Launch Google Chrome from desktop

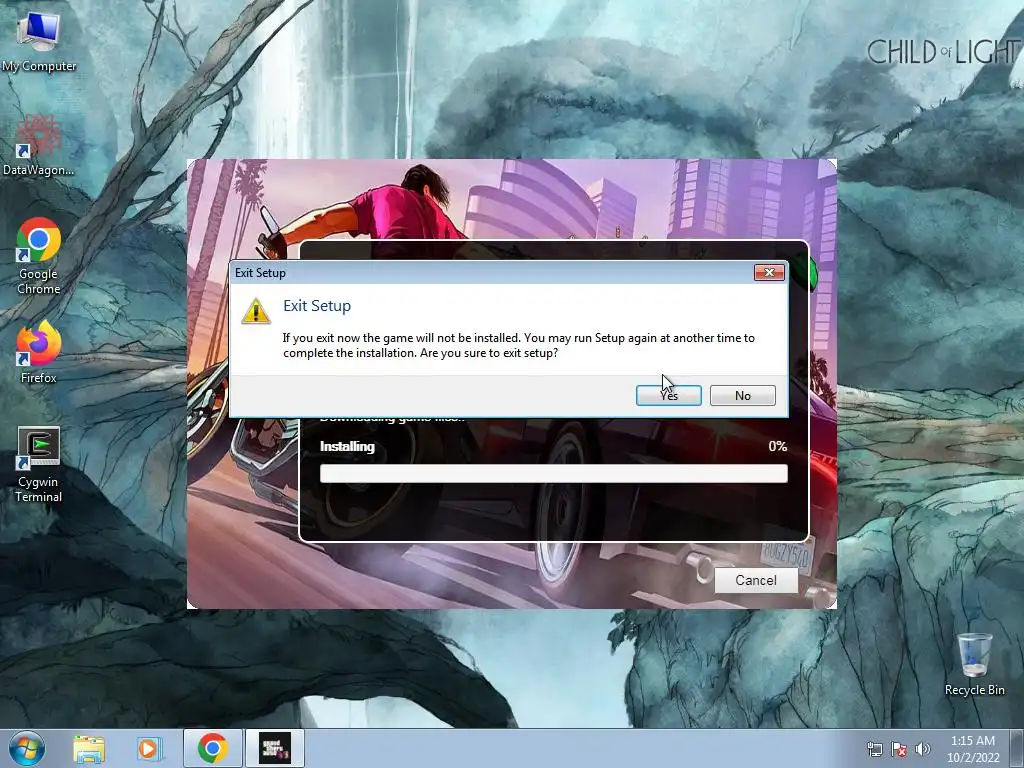39,256
